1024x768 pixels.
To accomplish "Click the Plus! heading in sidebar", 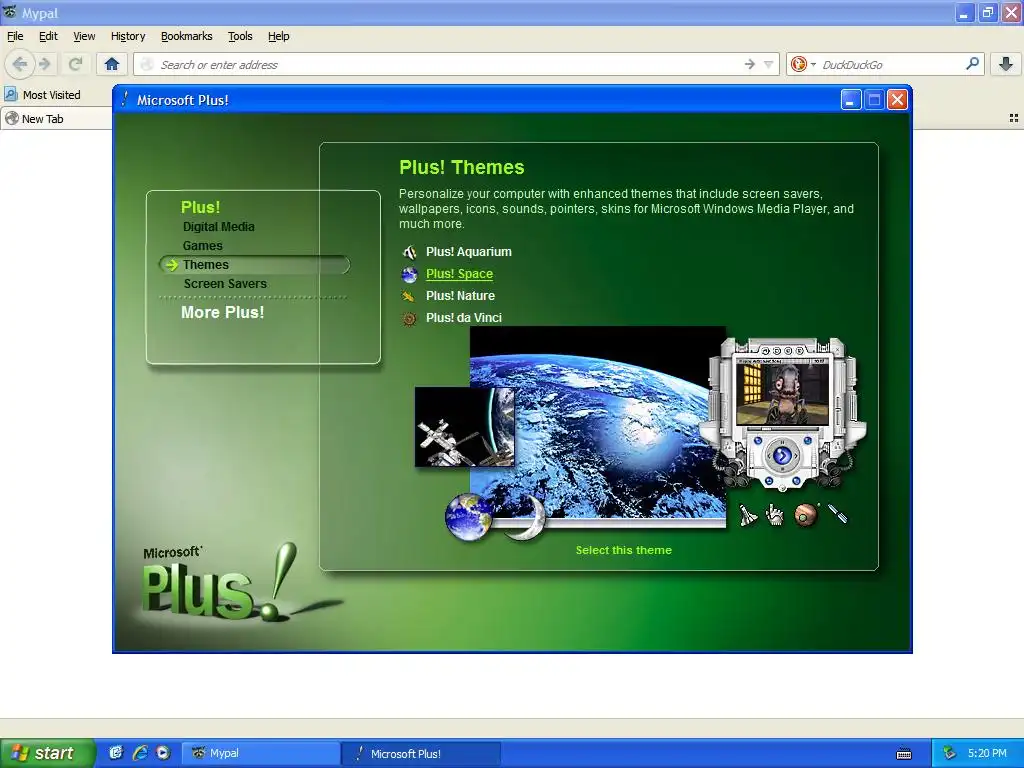I will (x=200, y=207).
